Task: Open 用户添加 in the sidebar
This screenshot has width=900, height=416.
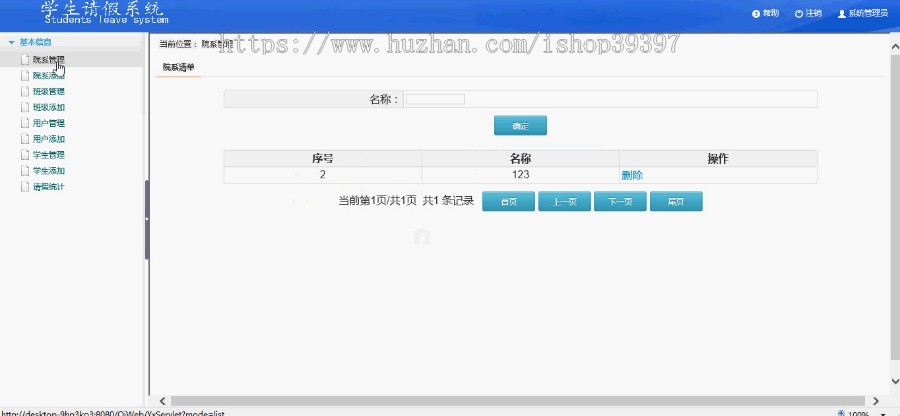Action: 48,139
